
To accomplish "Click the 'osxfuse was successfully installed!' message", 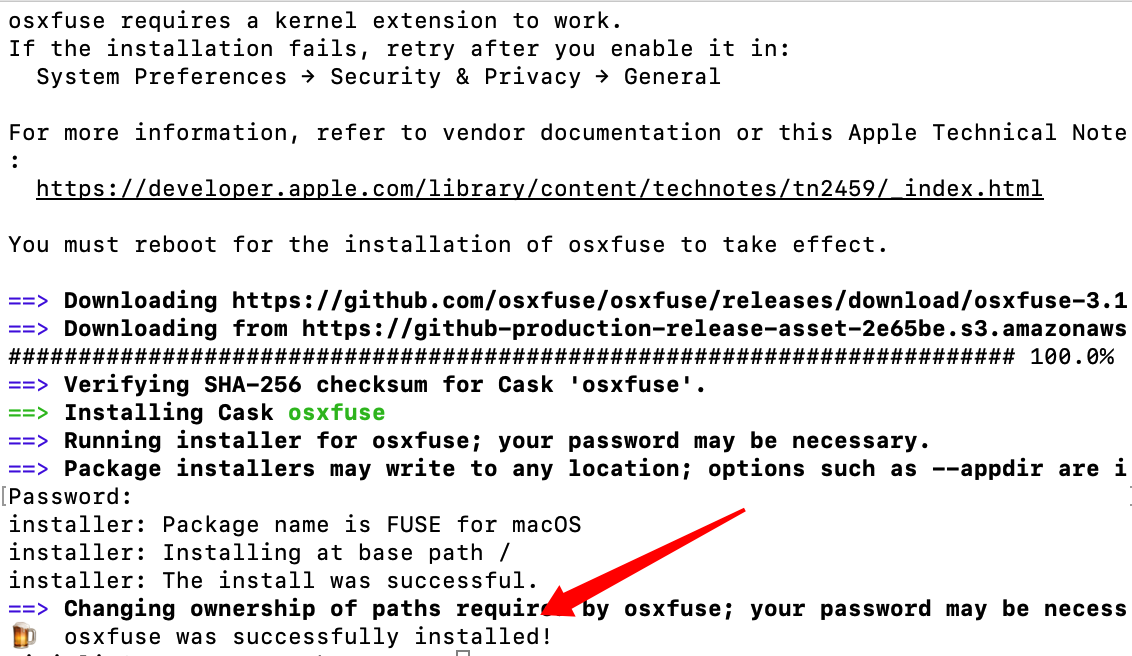I will click(x=308, y=636).
